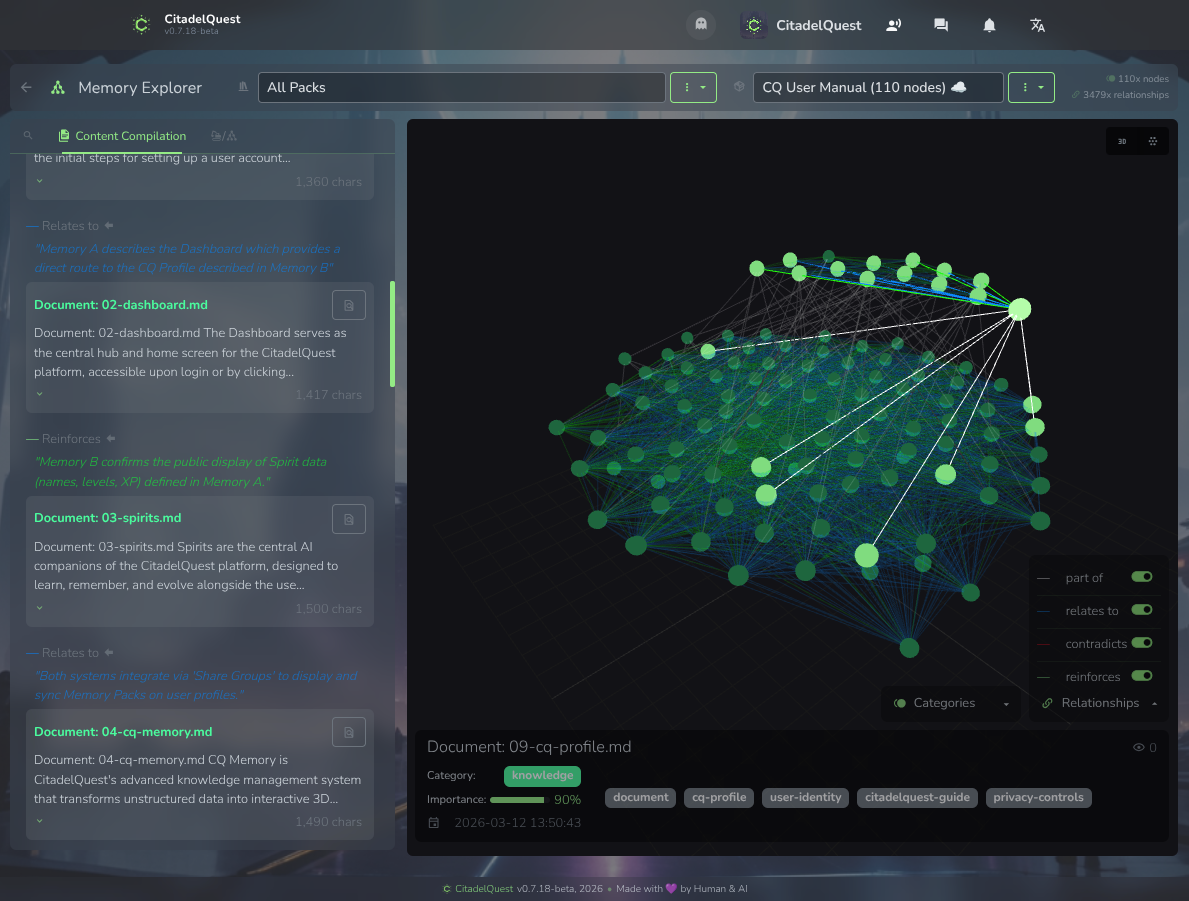Open the language translation icon
This screenshot has width=1189, height=901.
click(x=1037, y=25)
